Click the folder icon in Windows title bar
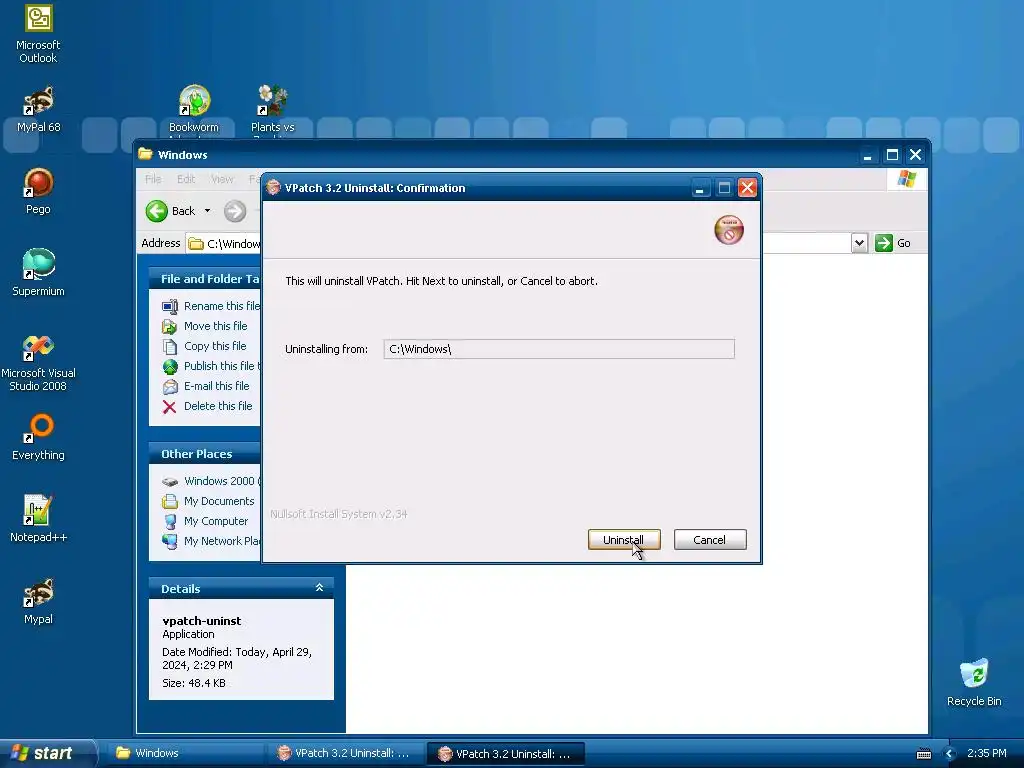1024x768 pixels. (x=145, y=154)
